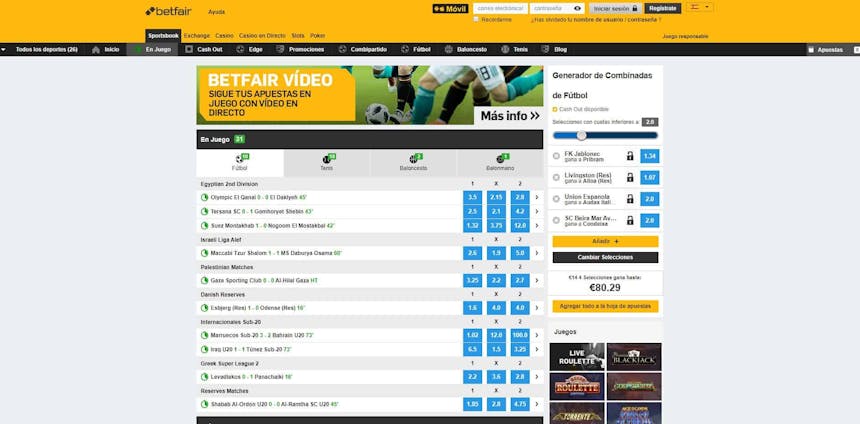Click the Añadir + button
The height and width of the screenshot is (424, 860).
(606, 241)
